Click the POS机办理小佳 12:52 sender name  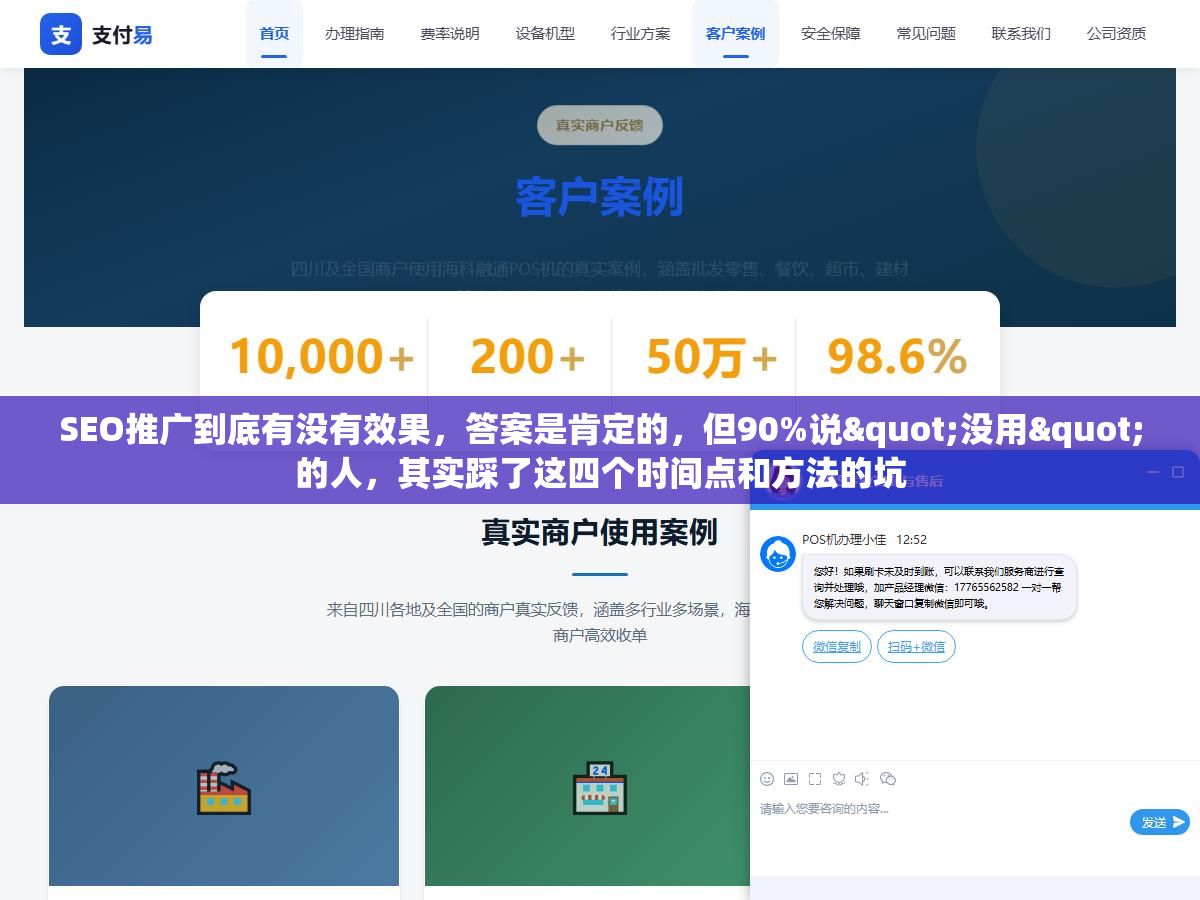864,539
